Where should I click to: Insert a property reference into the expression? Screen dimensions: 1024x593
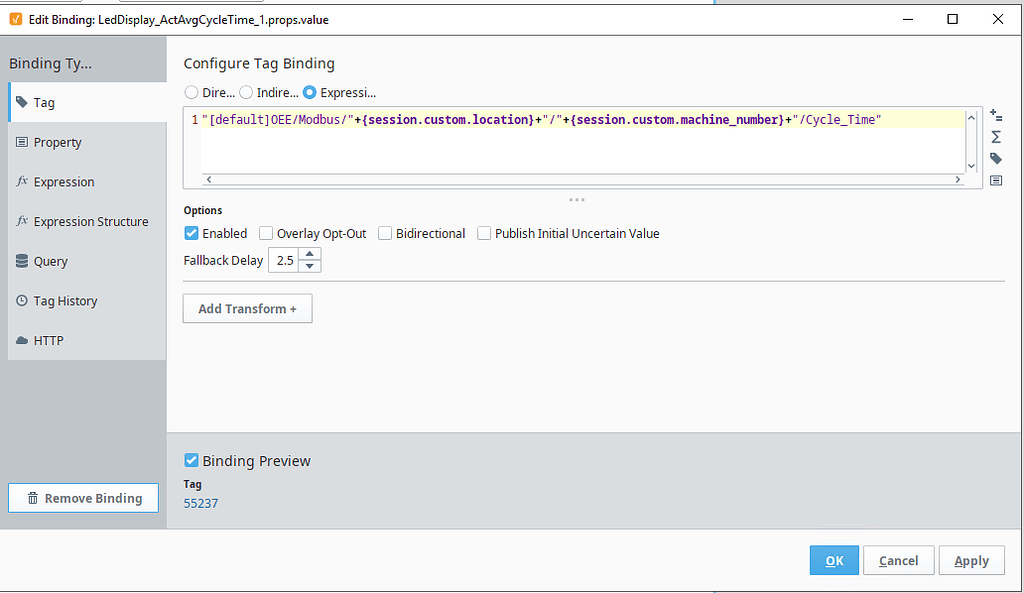[996, 114]
